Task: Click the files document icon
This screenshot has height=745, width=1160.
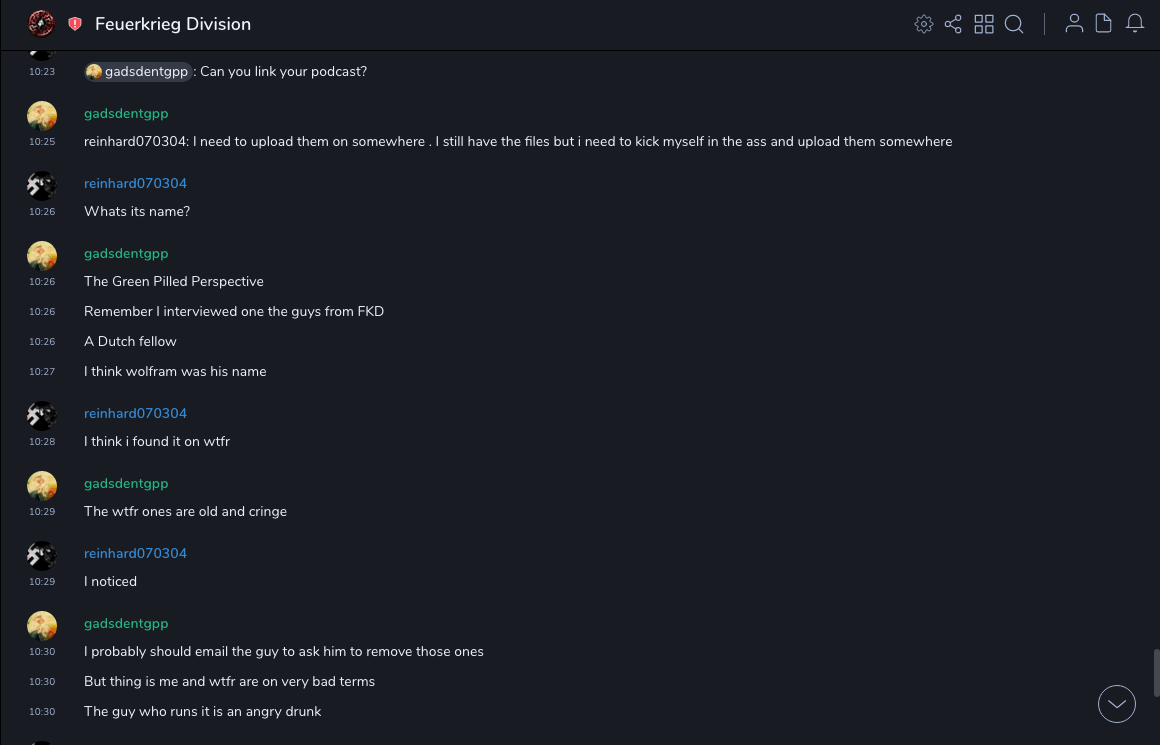Action: coord(1103,24)
